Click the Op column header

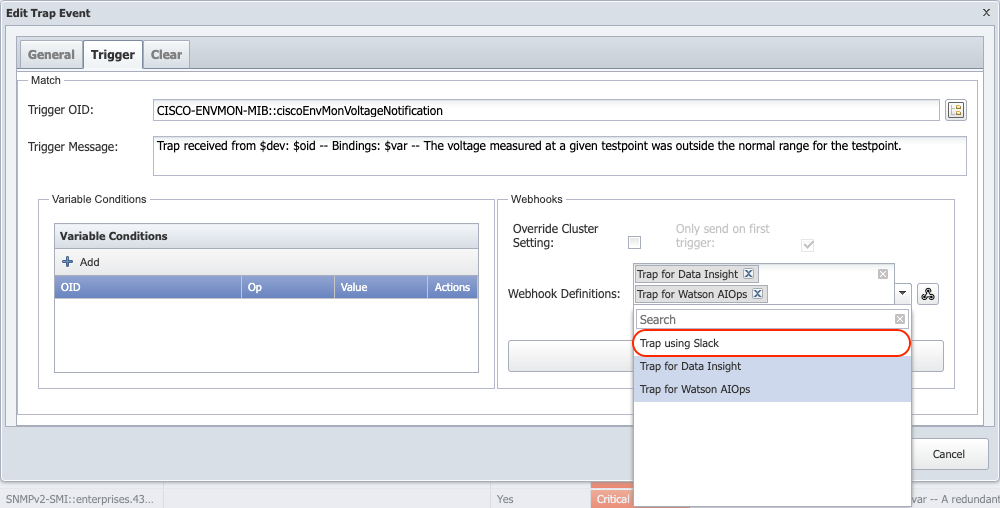(x=288, y=287)
